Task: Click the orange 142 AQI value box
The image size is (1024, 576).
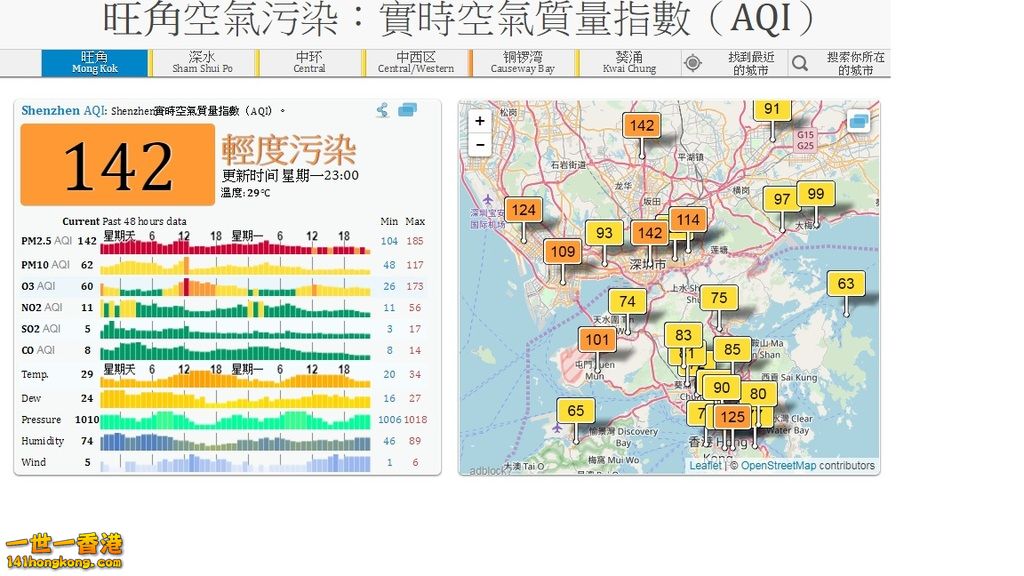Action: (x=118, y=165)
